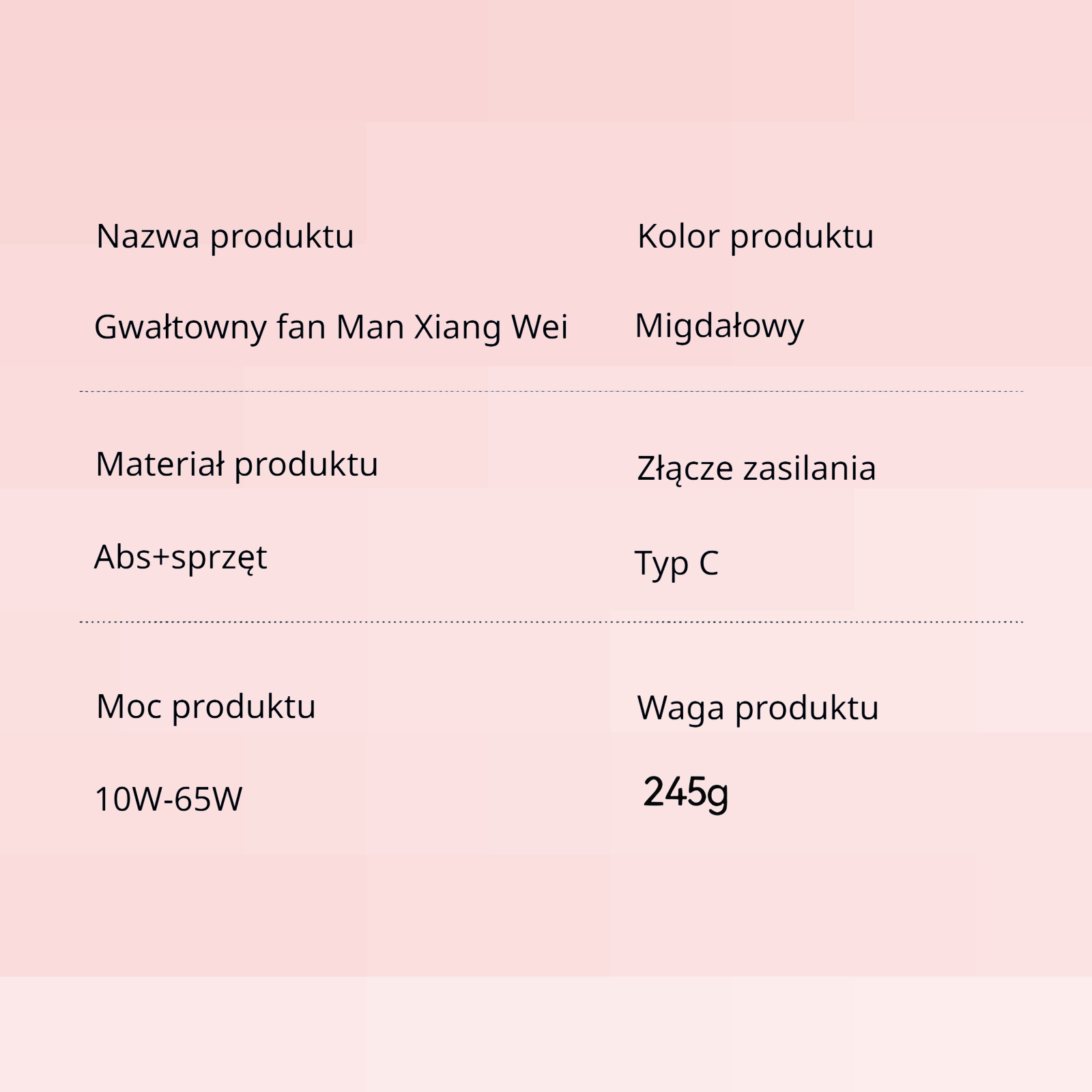
Task: Click '10W' in the power range
Action: [129, 799]
